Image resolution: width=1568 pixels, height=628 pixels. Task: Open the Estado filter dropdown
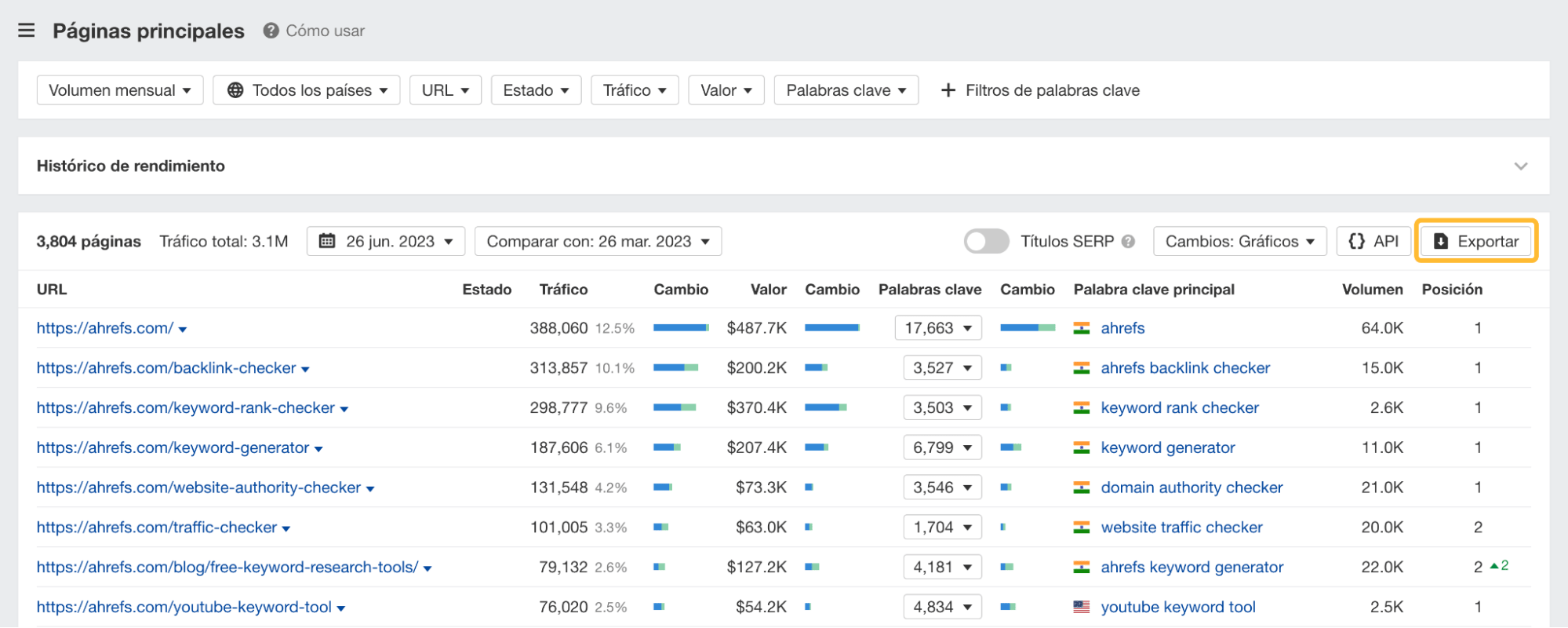(x=537, y=90)
